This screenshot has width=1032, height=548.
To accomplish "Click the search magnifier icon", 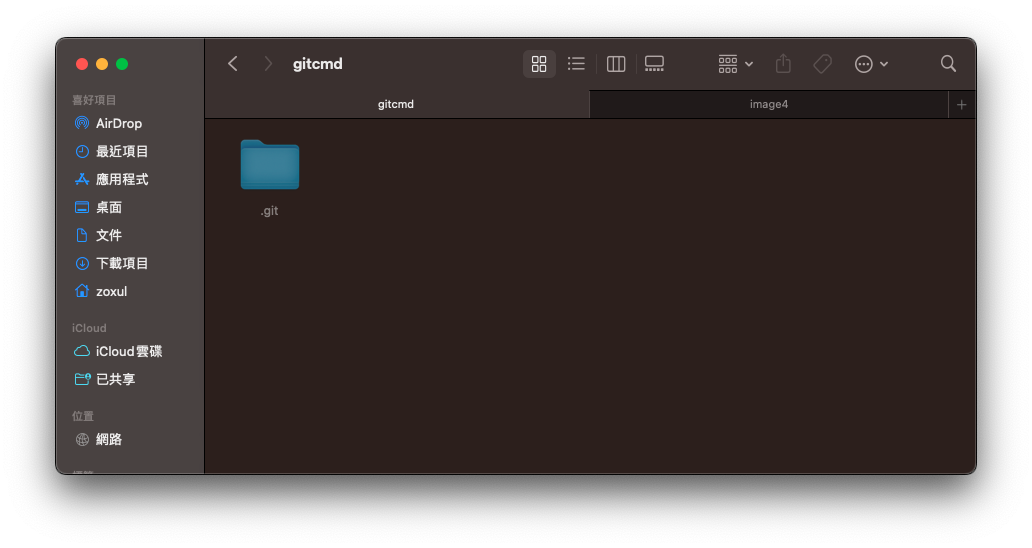I will (x=948, y=64).
